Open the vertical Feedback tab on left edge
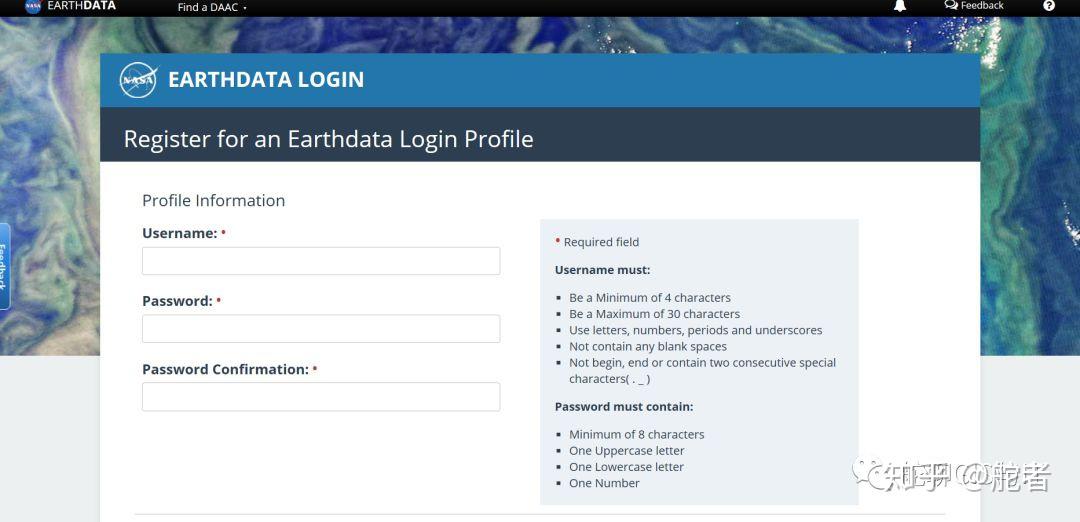Screen dimensions: 1080x522 pyautogui.click(x=4, y=266)
